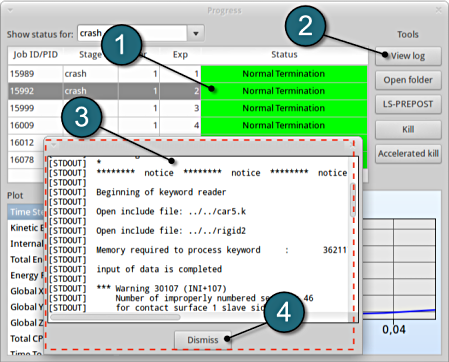
Task: Select job row 15989
Action: [x=188, y=74]
